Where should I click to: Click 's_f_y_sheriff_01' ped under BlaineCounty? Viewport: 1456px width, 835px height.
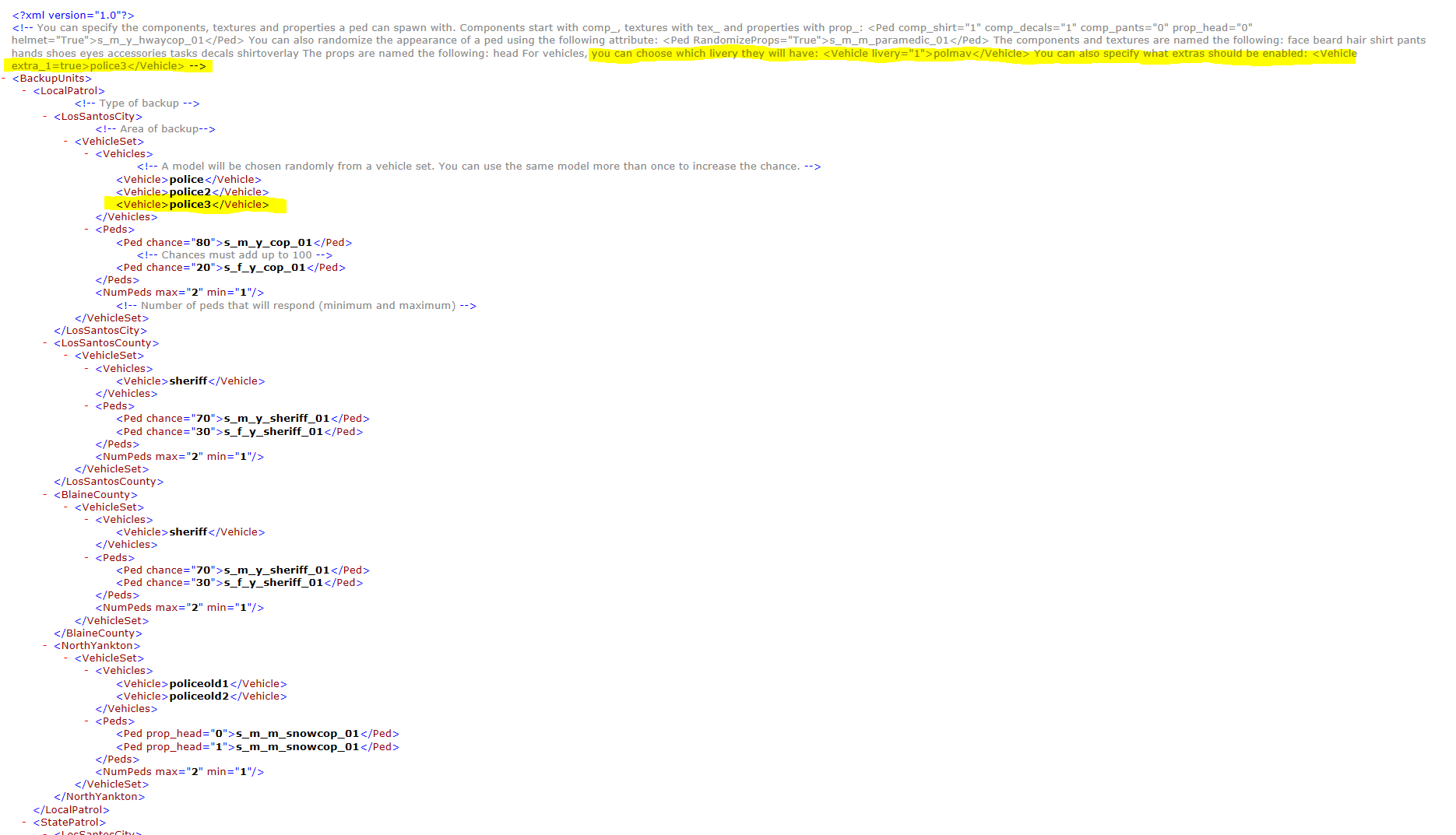pyautogui.click(x=274, y=583)
